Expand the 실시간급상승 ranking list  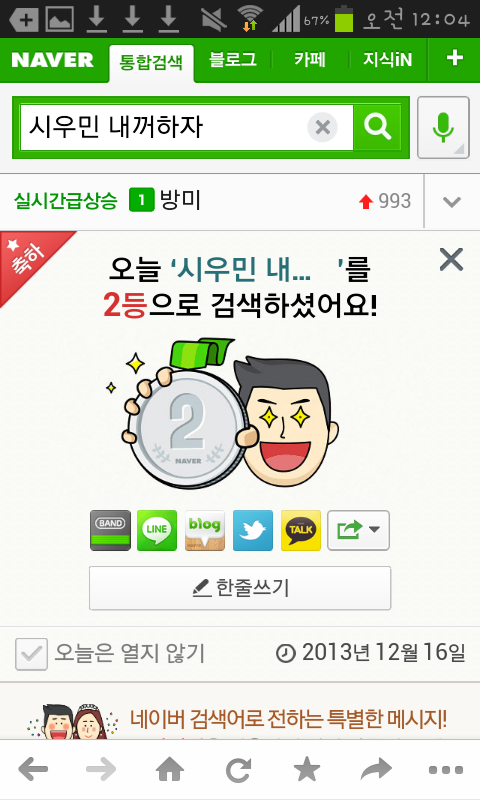(452, 202)
